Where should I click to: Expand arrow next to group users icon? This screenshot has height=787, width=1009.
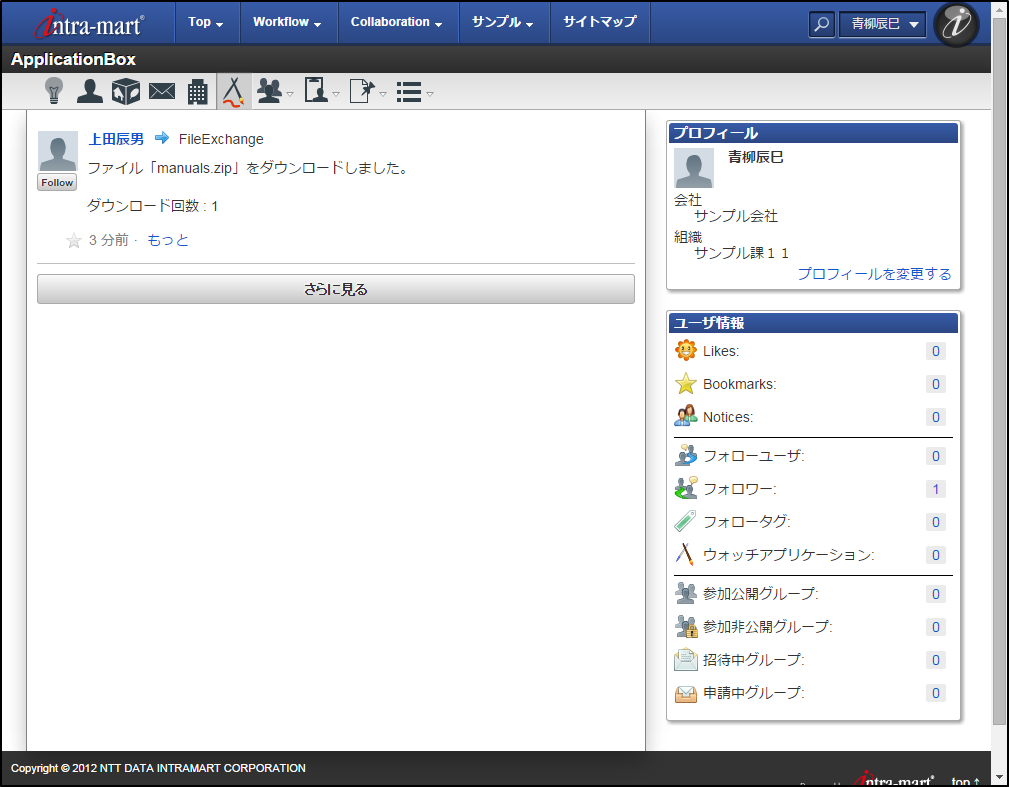[x=290, y=94]
